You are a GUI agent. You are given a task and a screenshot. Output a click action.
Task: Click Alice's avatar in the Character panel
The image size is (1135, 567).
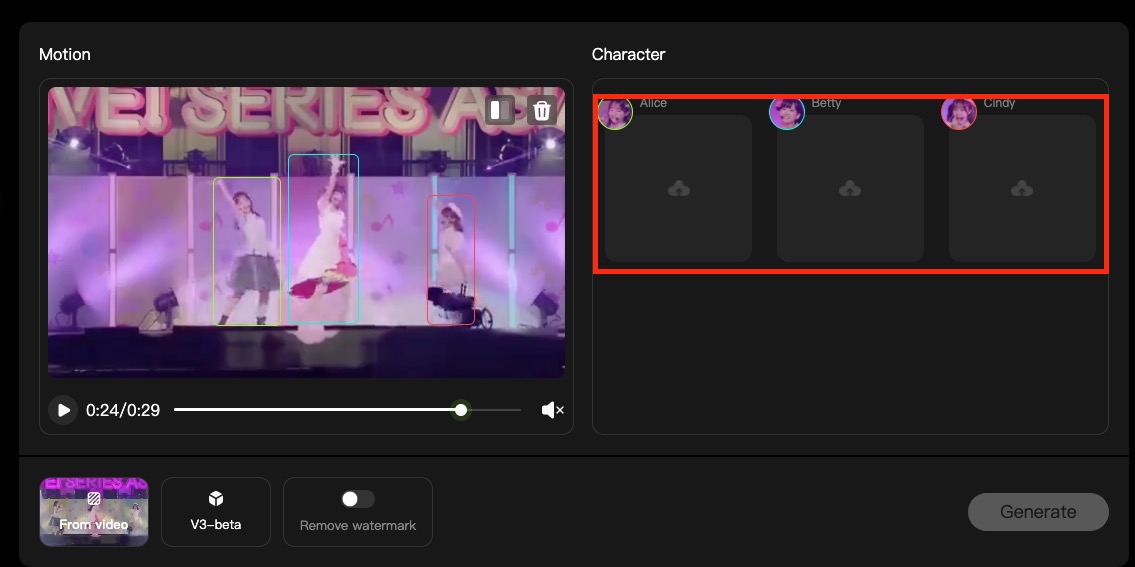pos(615,113)
